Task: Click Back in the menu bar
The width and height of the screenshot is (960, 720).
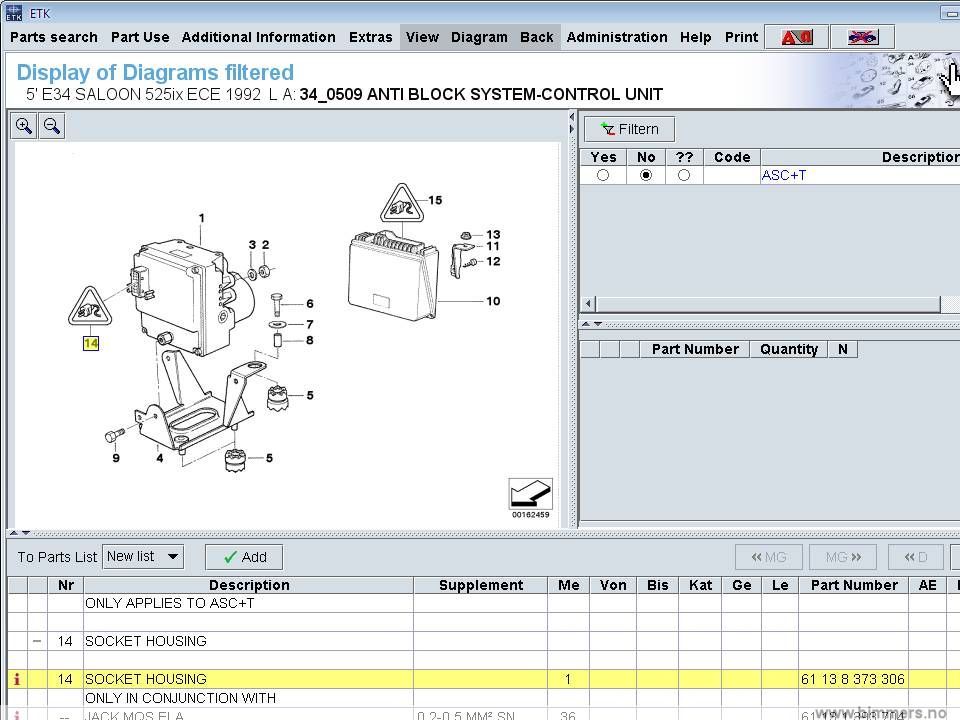Action: [536, 37]
